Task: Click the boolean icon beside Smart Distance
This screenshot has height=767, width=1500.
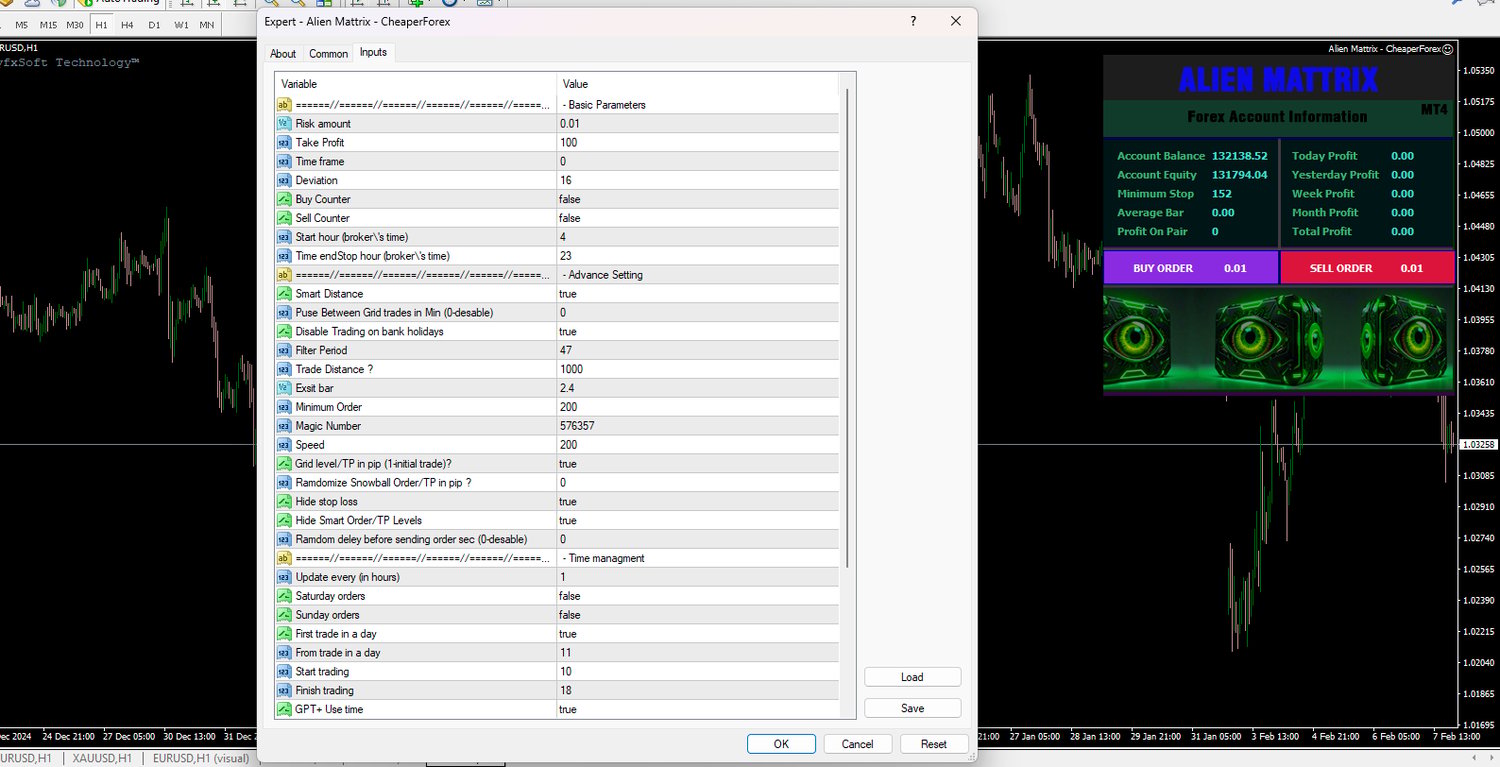Action: click(284, 294)
